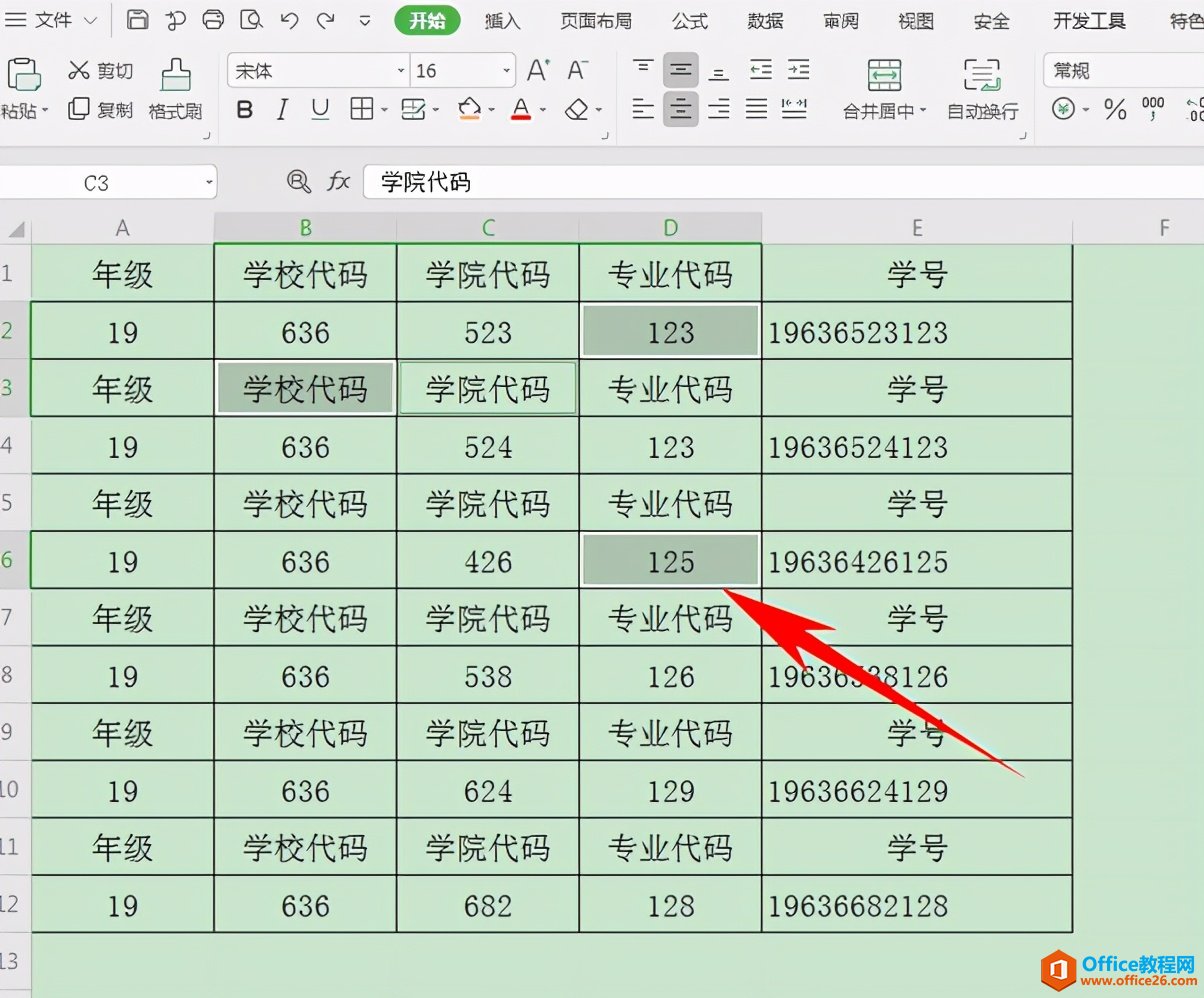Switch to the Insert (插入) tab
Screen dimensions: 1204x998
tap(502, 21)
